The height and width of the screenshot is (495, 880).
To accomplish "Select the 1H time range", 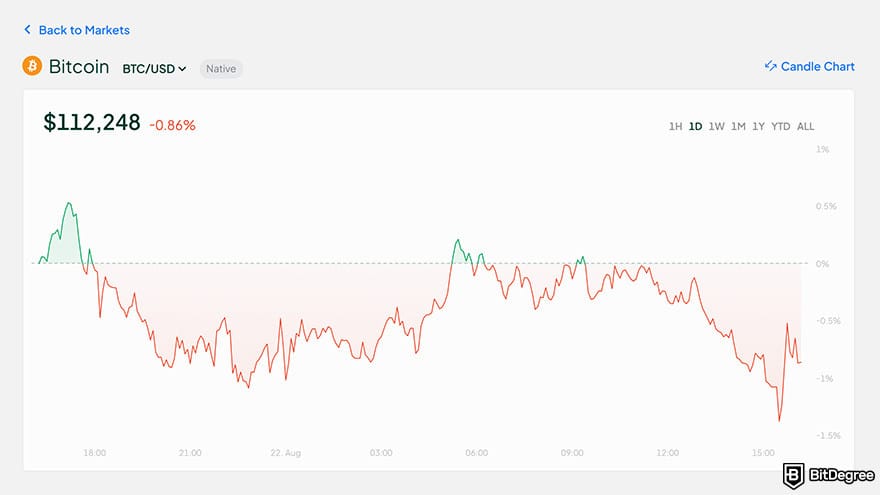I will click(x=675, y=126).
